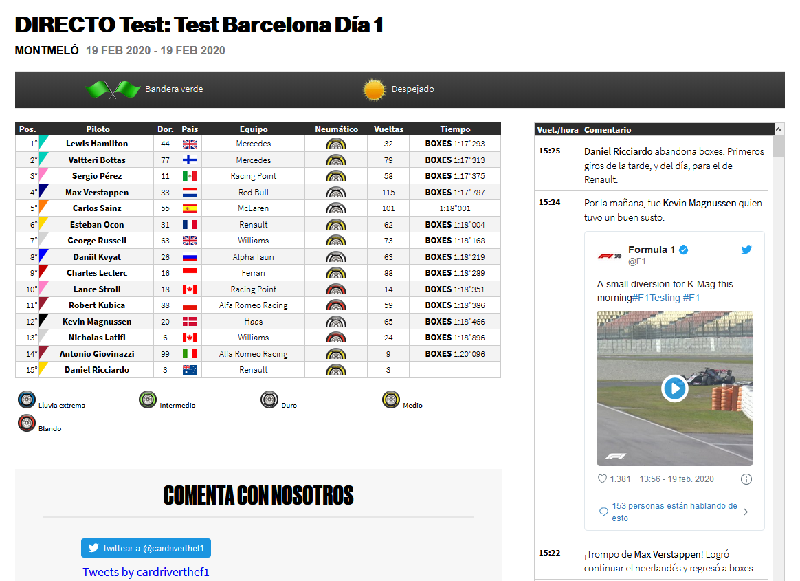
Task: Open the 'Tweets by cardriverthef1' link
Action: pos(146,572)
